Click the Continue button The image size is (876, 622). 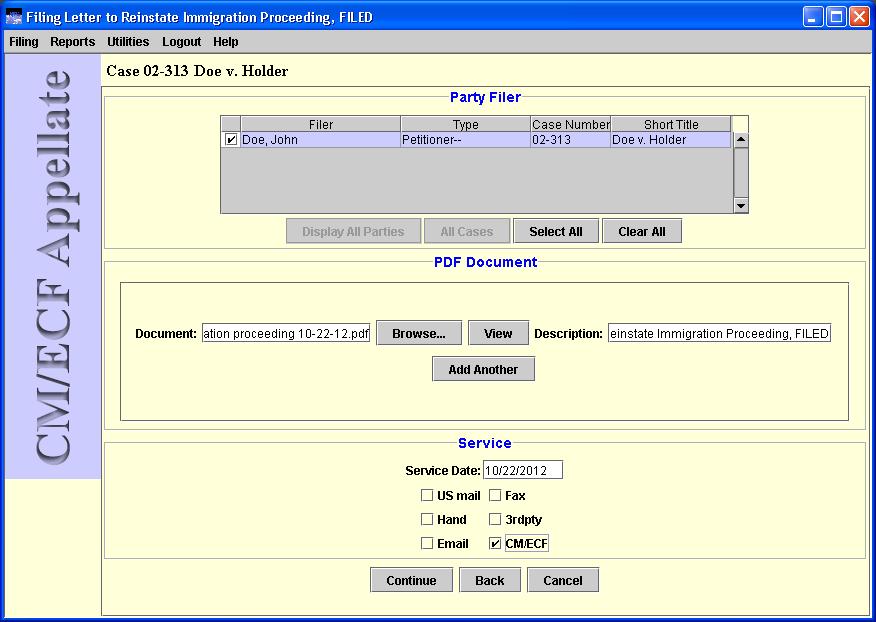pyautogui.click(x=411, y=580)
